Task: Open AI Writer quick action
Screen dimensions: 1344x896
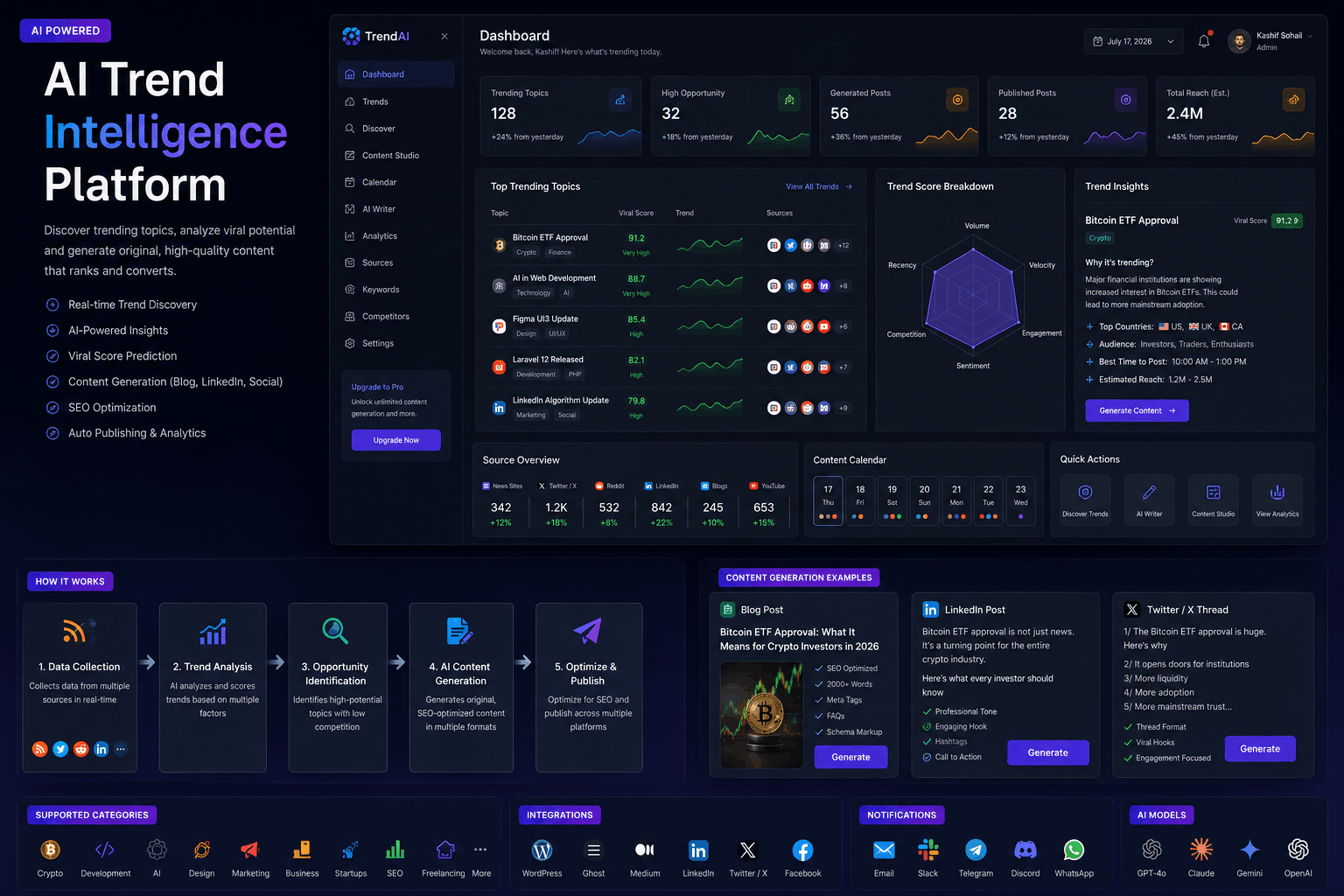Action: [1150, 500]
